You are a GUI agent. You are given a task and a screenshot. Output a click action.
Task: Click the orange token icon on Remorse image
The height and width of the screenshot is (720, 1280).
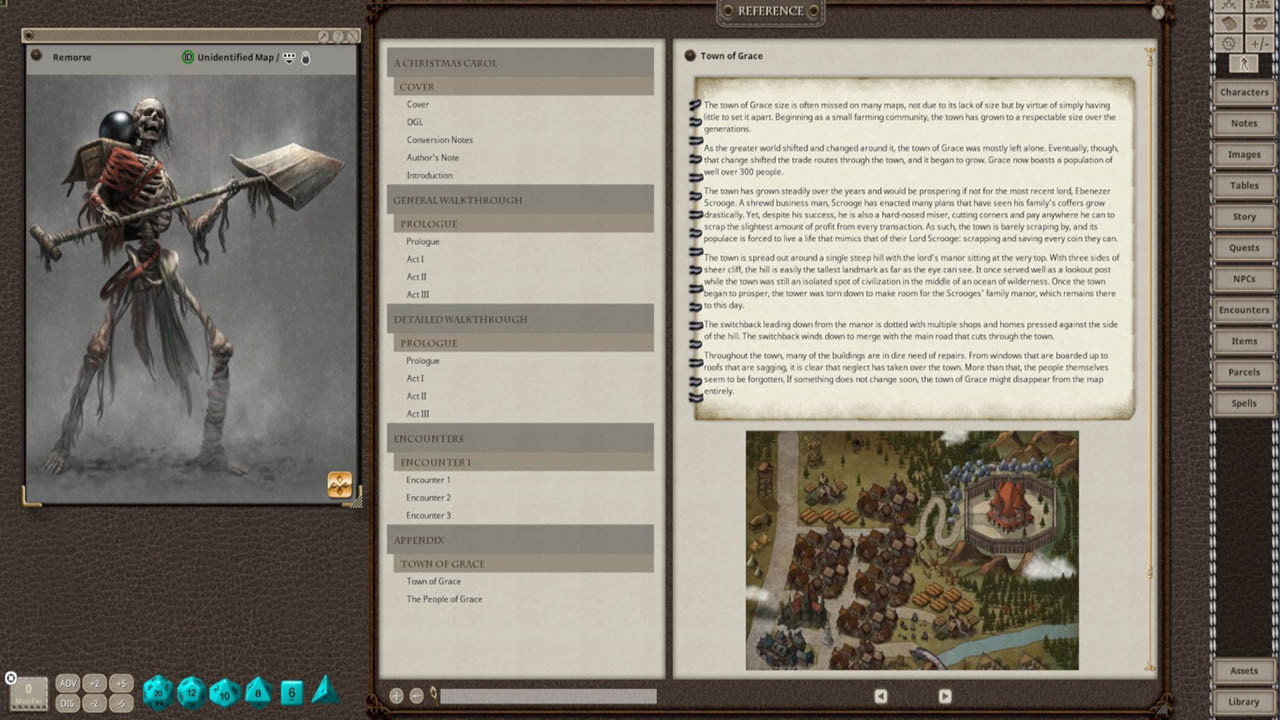pos(339,484)
